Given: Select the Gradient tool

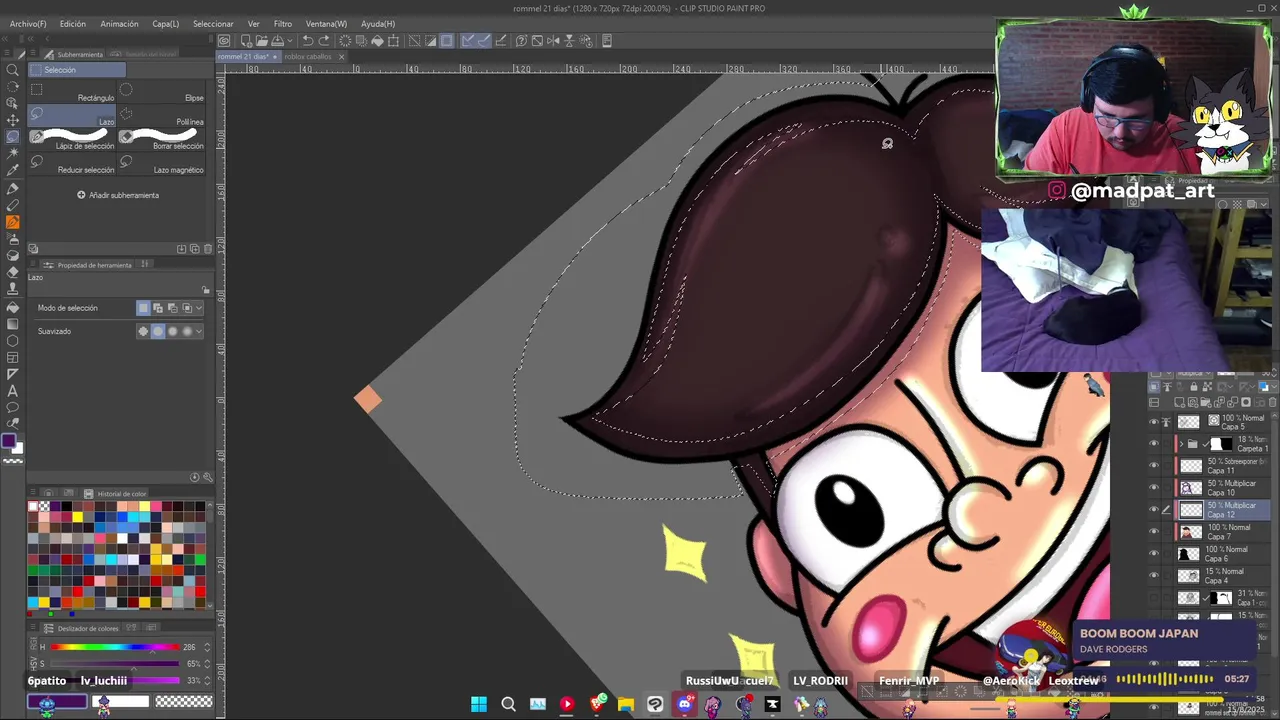Looking at the screenshot, I should (x=12, y=324).
